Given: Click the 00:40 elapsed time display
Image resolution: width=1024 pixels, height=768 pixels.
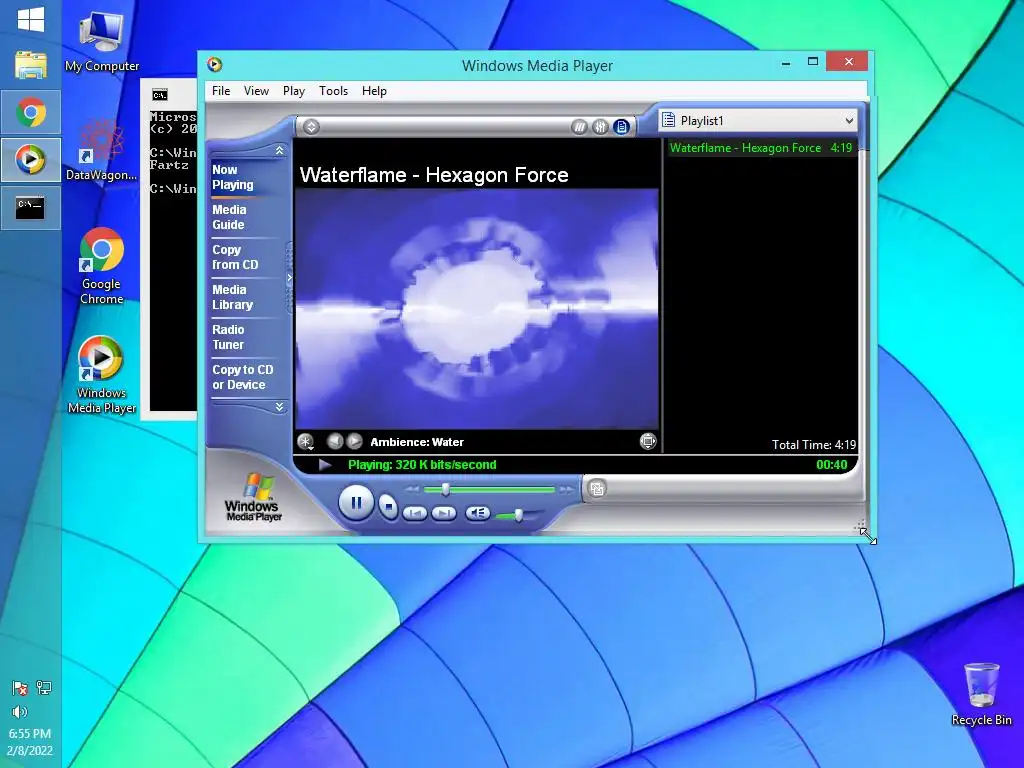Looking at the screenshot, I should [831, 465].
